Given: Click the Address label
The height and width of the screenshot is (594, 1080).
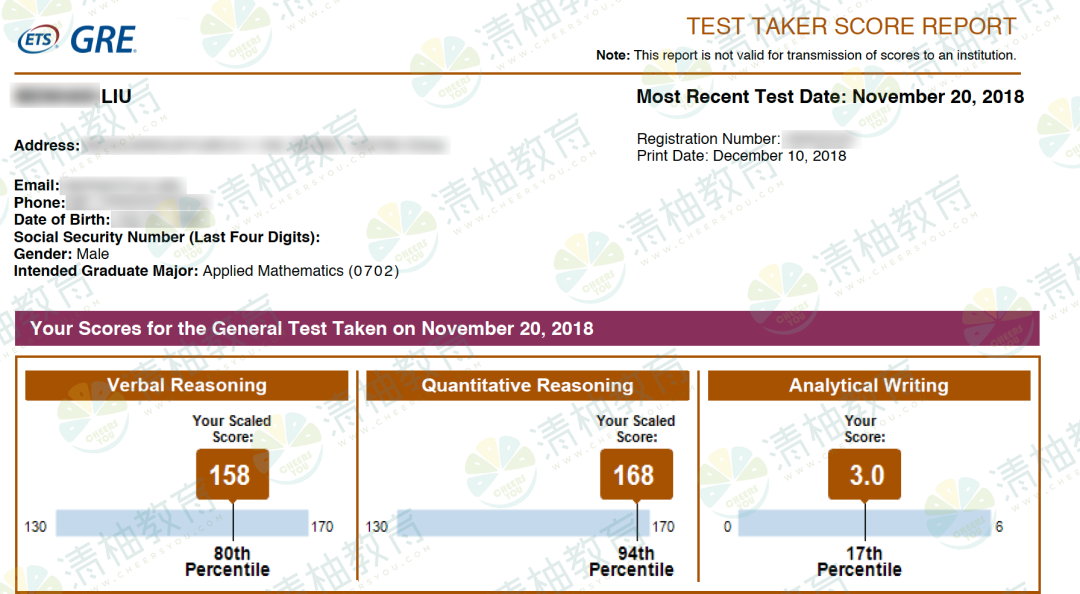Looking at the screenshot, I should pos(47,145).
